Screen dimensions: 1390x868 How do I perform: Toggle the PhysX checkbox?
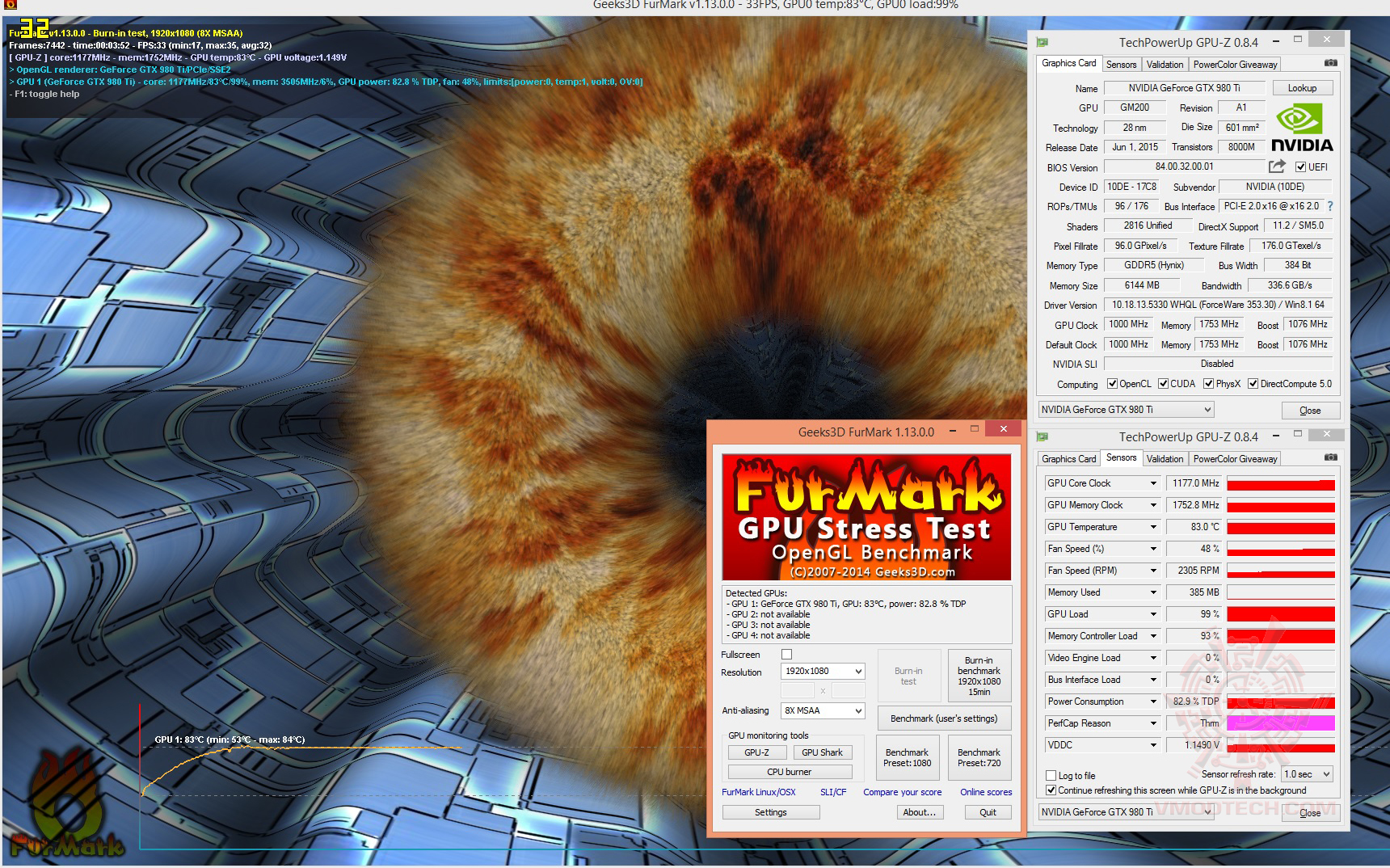[x=1208, y=384]
